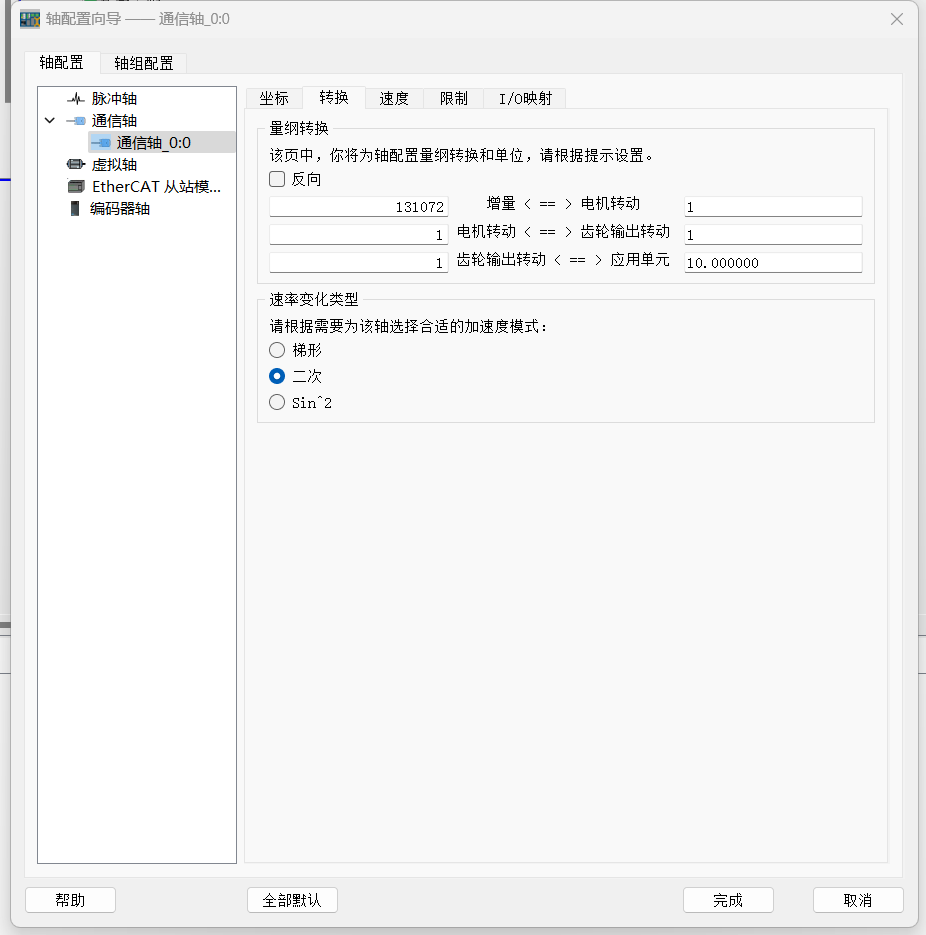Screen dimensions: 926x935
Task: Click the EtherCAT 从站模 module icon
Action: click(76, 187)
